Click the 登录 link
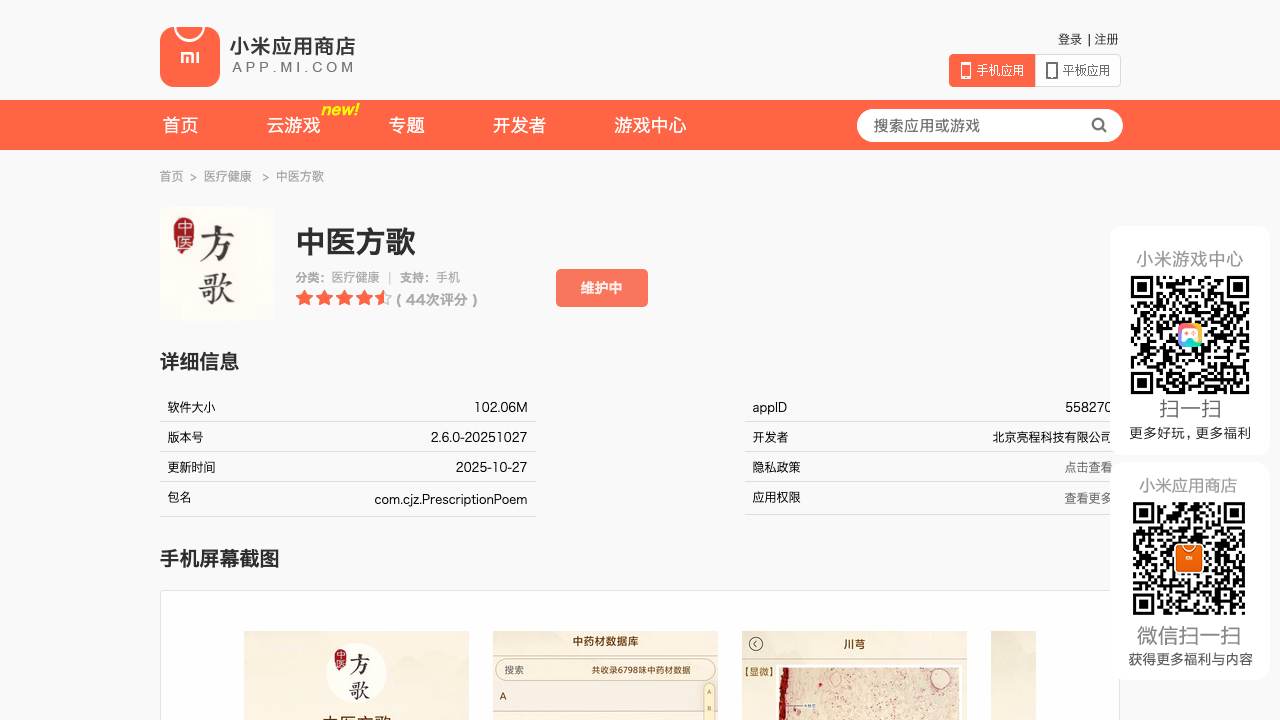 (x=1070, y=39)
